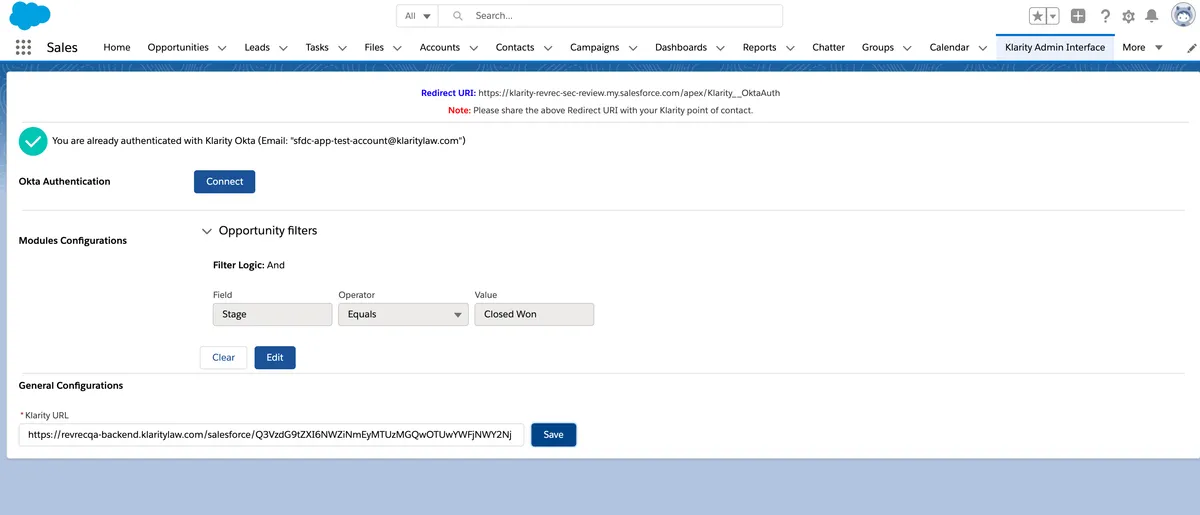The height and width of the screenshot is (515, 1200).
Task: Expand the Contacts tab chevron
Action: click(x=548, y=47)
